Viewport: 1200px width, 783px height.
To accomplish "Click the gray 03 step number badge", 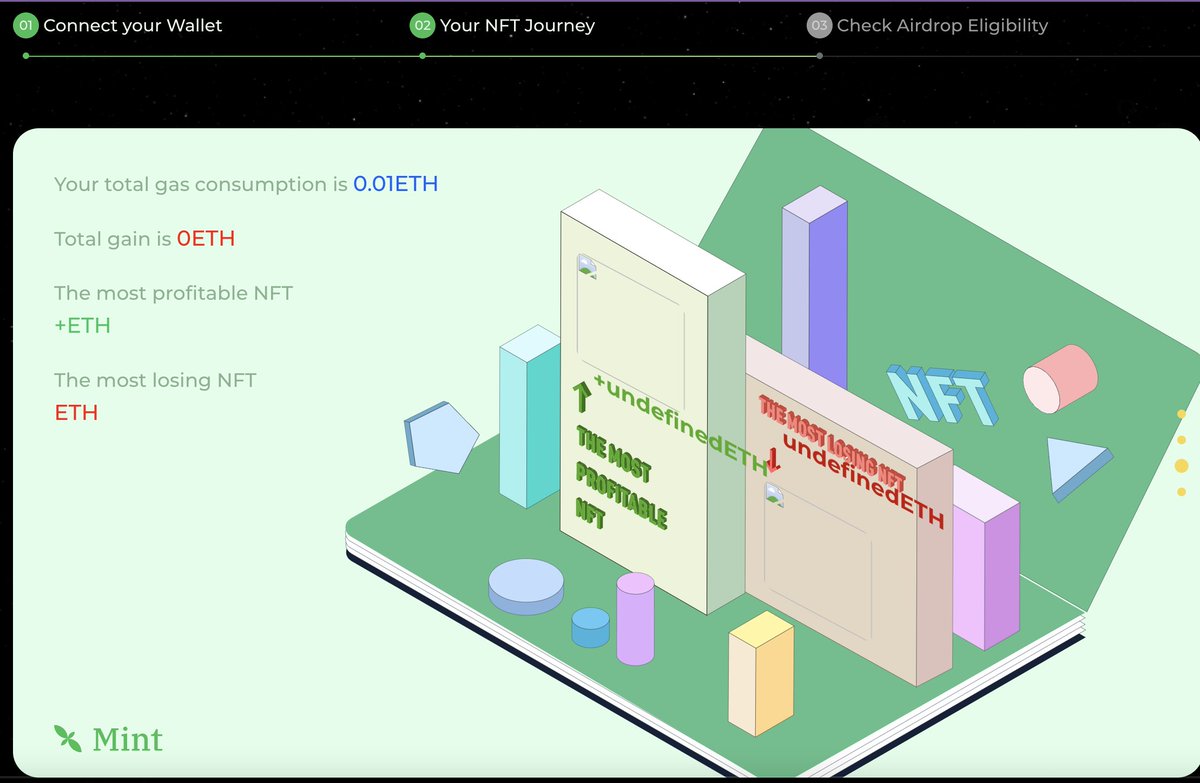I will (819, 25).
